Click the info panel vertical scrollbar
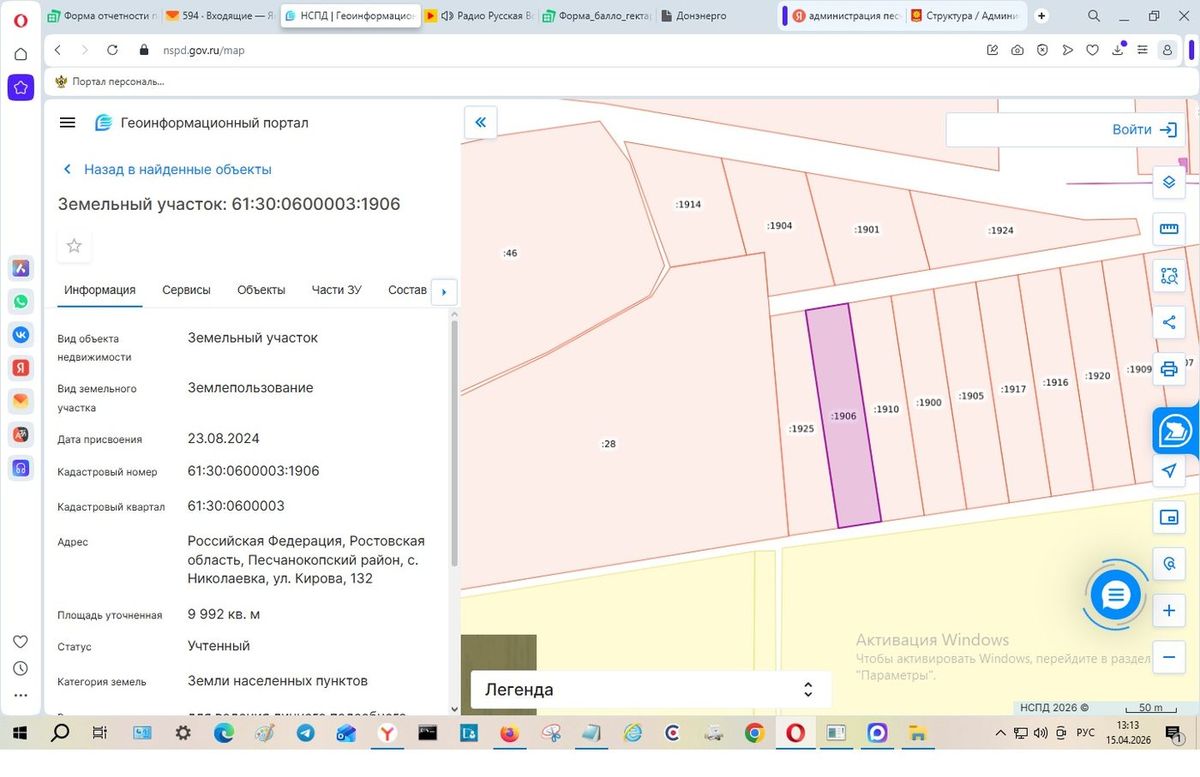1200x777 pixels. pos(455,444)
